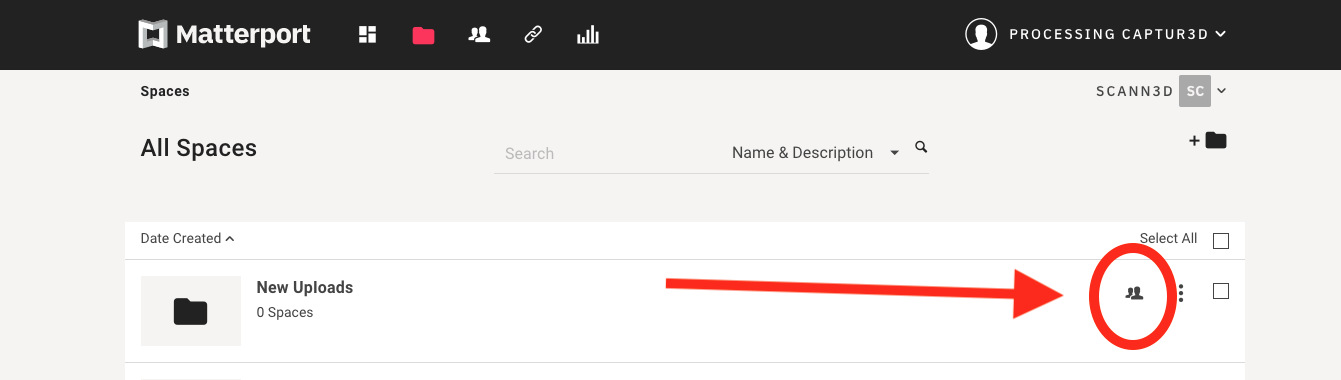The width and height of the screenshot is (1341, 380).
Task: Click the Search input field
Action: tap(610, 153)
